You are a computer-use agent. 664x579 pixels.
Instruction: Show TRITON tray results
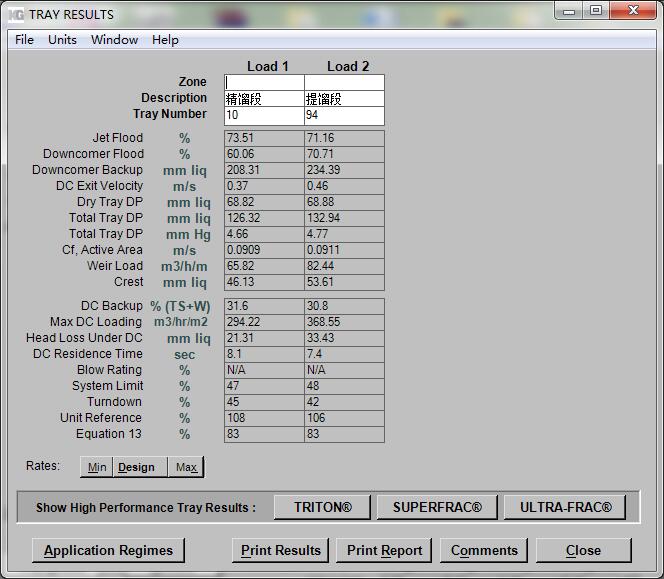point(322,507)
